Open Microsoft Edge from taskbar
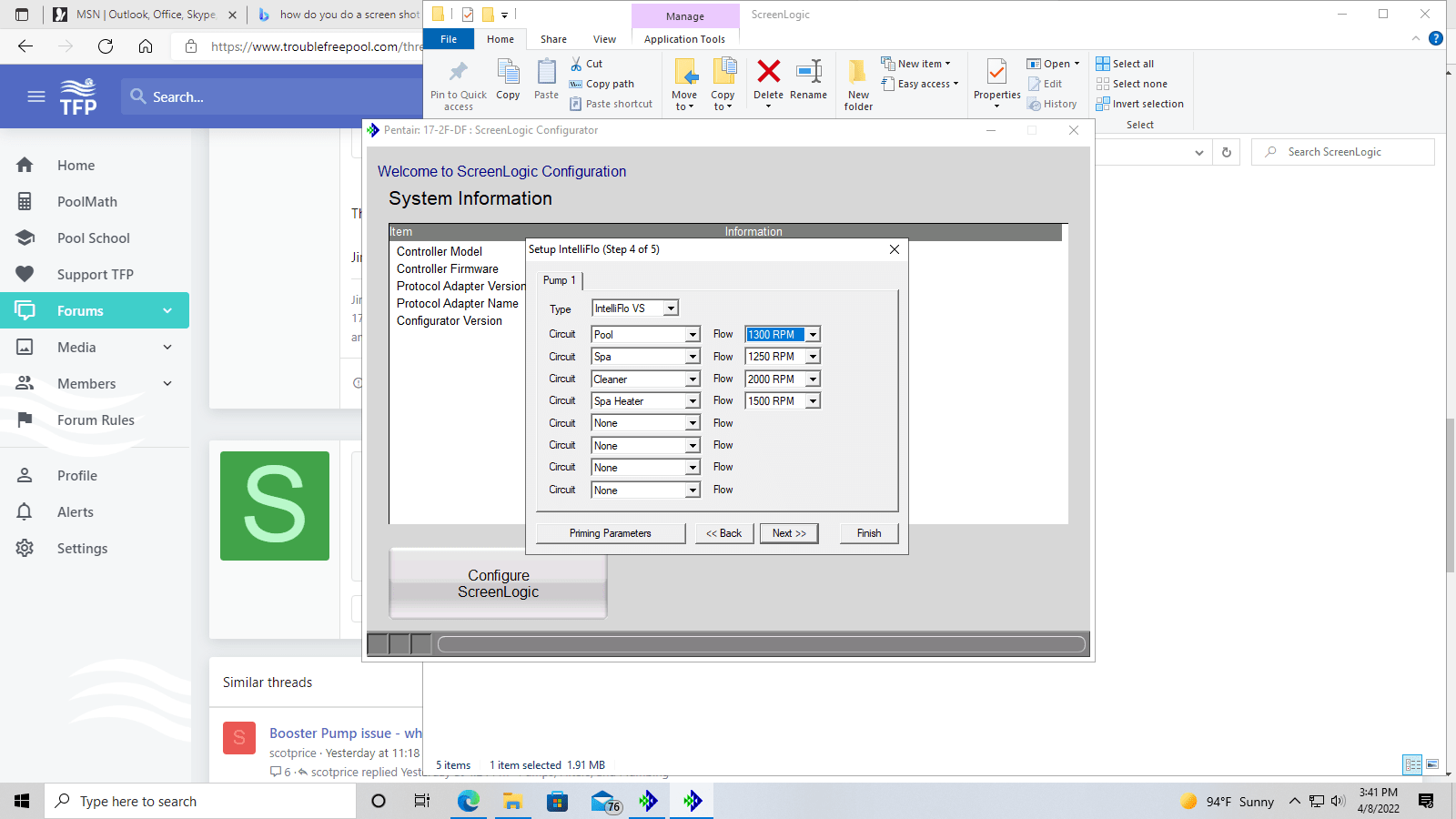 pos(468,801)
